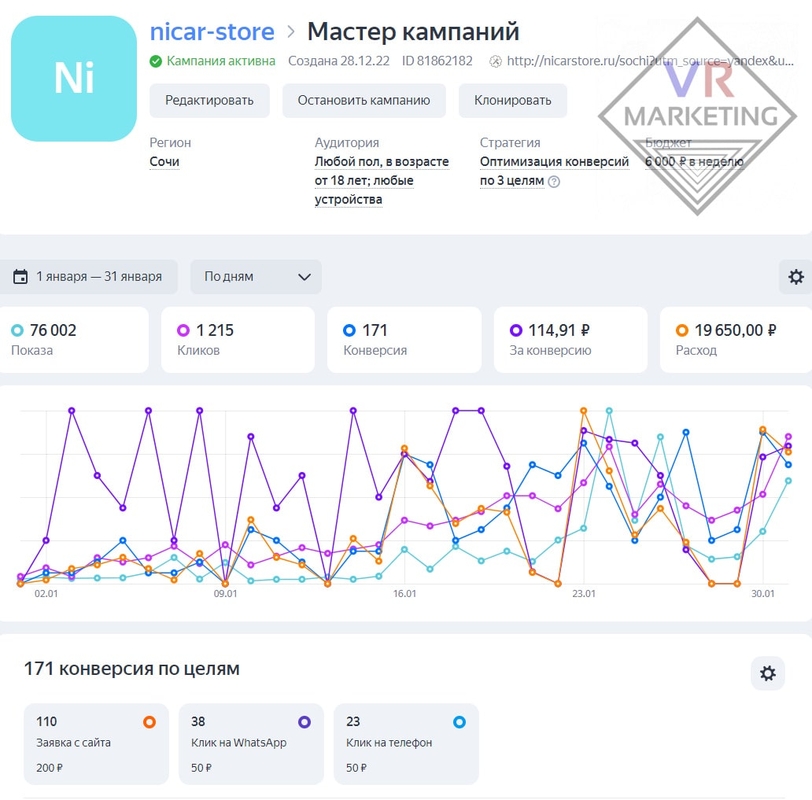
Task: Click the green campaign active checkmark icon
Action: pos(155,62)
